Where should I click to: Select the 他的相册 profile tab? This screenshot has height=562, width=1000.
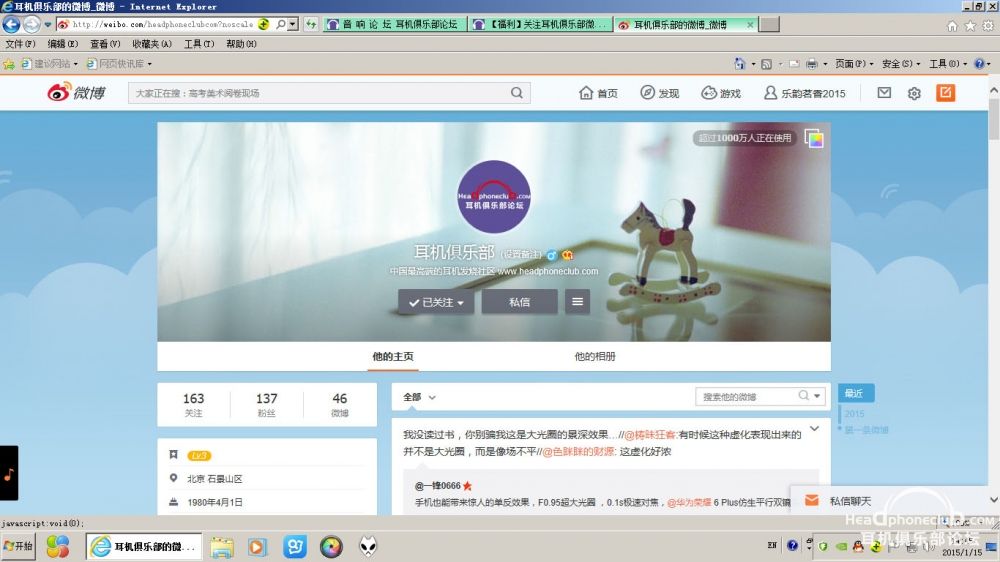point(594,356)
